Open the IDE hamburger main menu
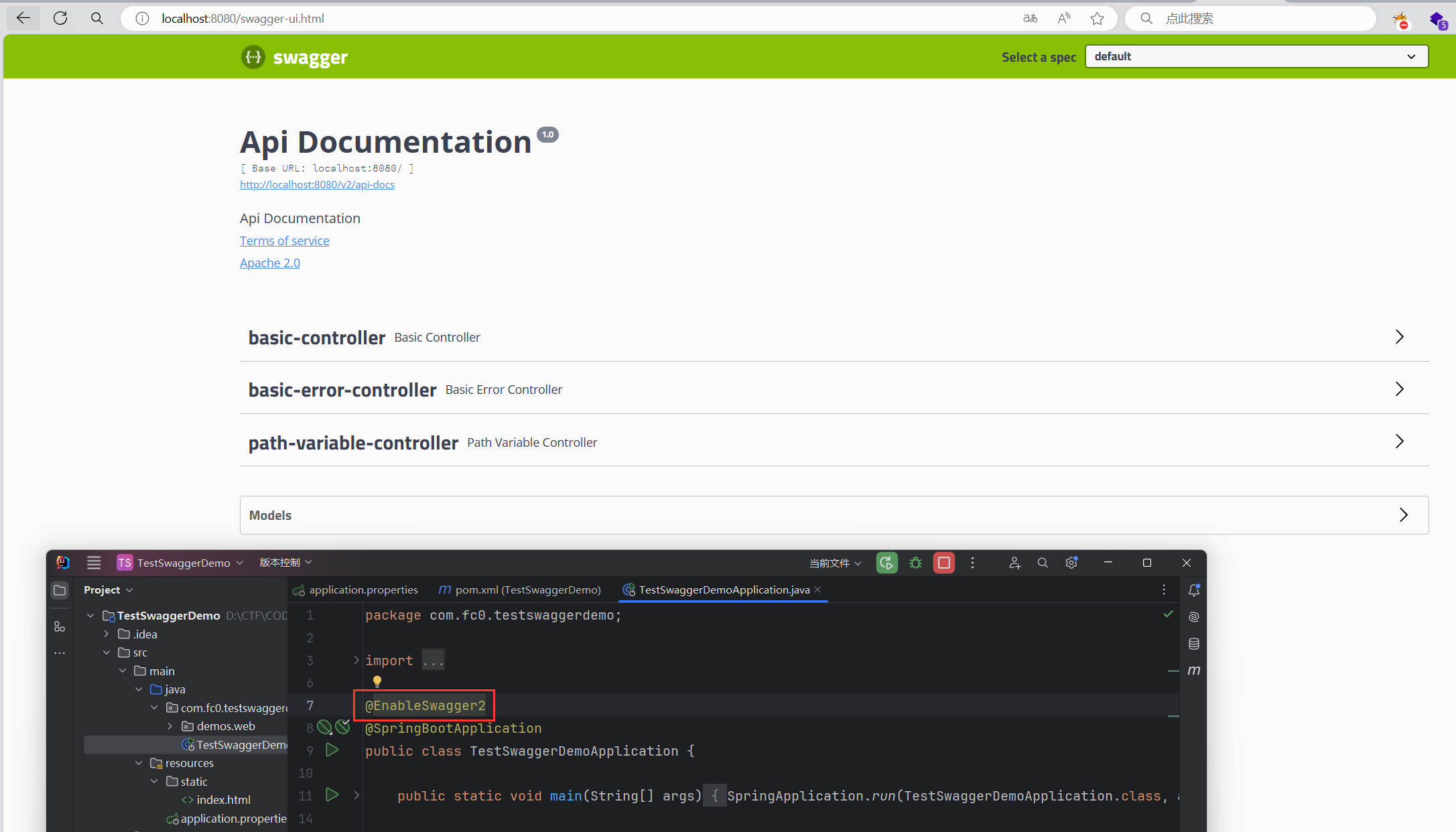1456x832 pixels. tap(94, 563)
